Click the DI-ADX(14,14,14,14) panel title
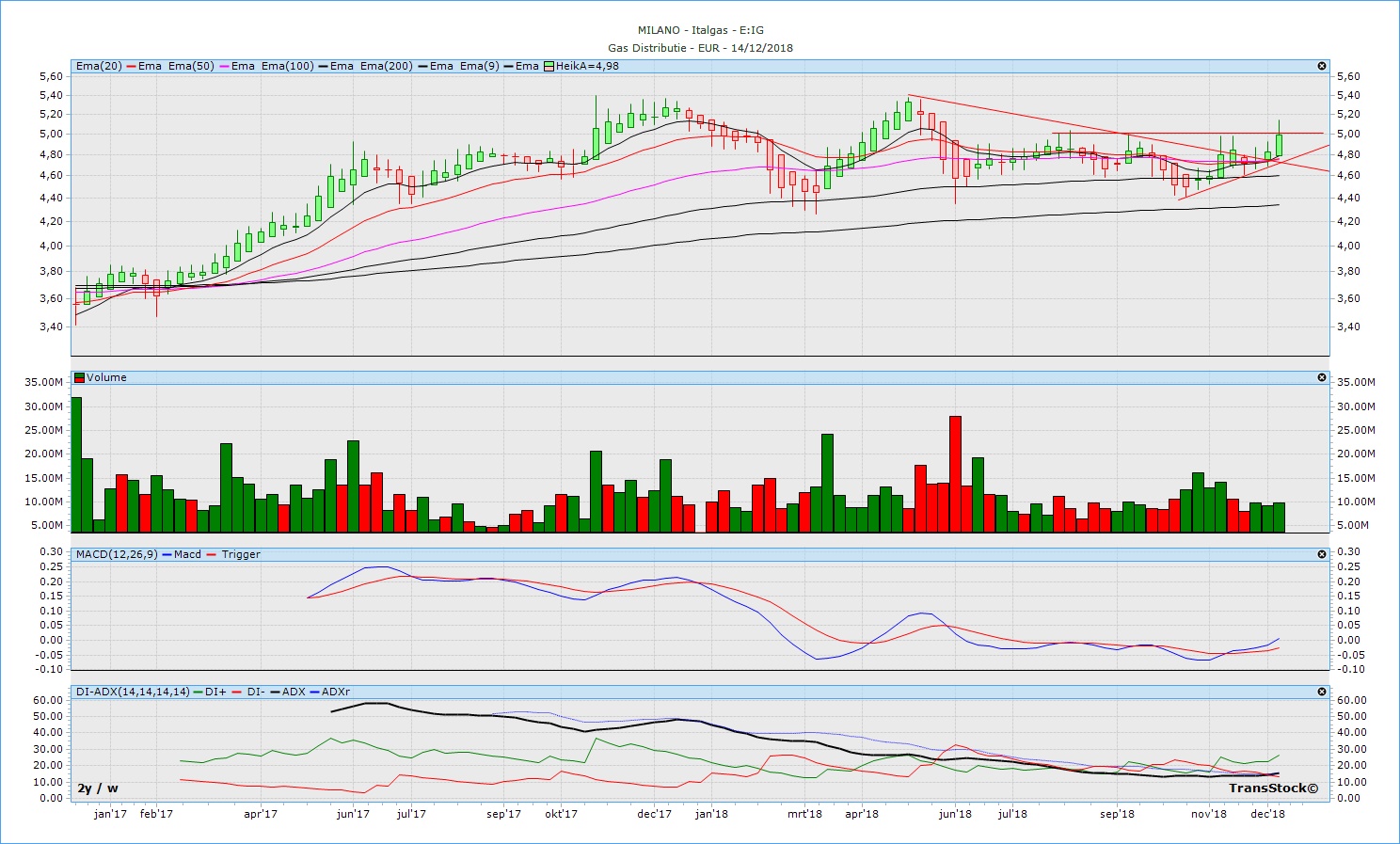Viewport: 1400px width, 844px height. 133,692
